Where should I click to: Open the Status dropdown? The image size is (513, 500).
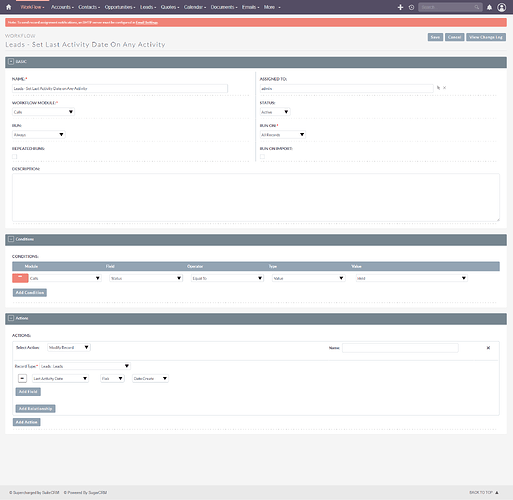(275, 112)
